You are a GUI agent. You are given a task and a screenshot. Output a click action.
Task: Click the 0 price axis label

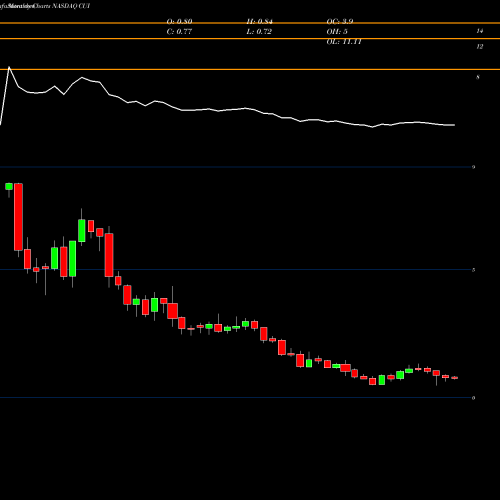(473, 398)
